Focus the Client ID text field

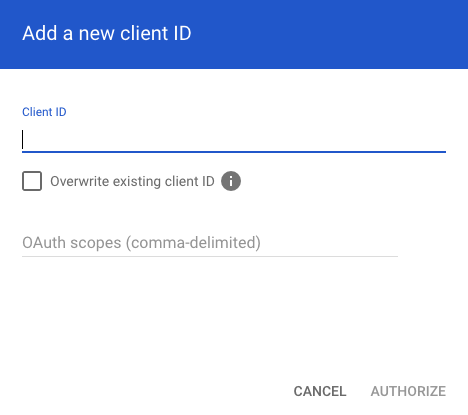coord(234,140)
